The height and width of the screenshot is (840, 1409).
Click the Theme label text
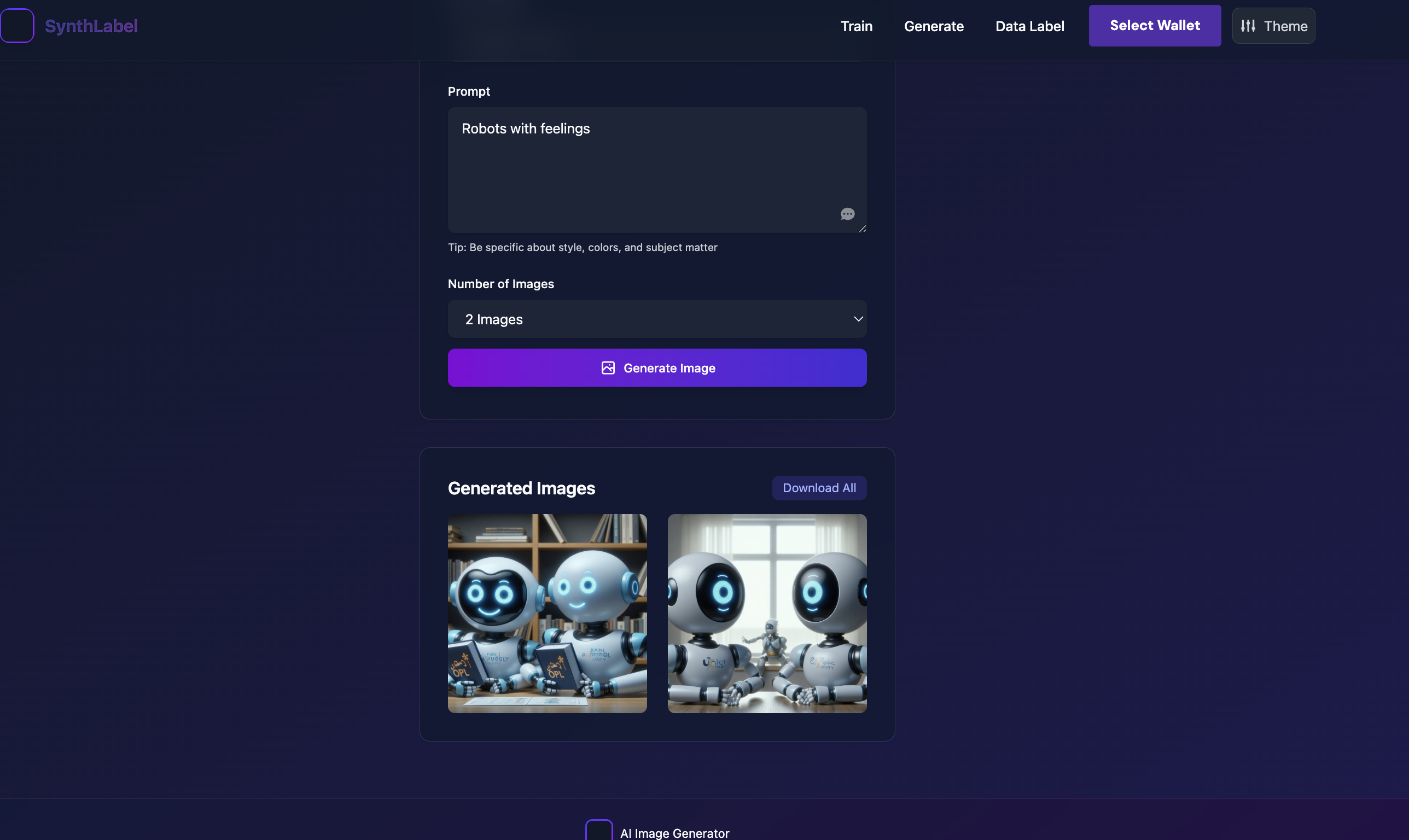click(x=1285, y=26)
